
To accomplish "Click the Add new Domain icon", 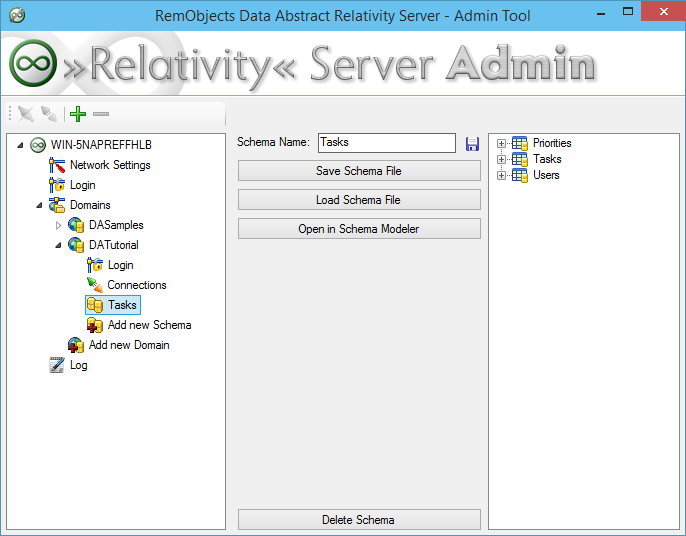I will point(76,345).
